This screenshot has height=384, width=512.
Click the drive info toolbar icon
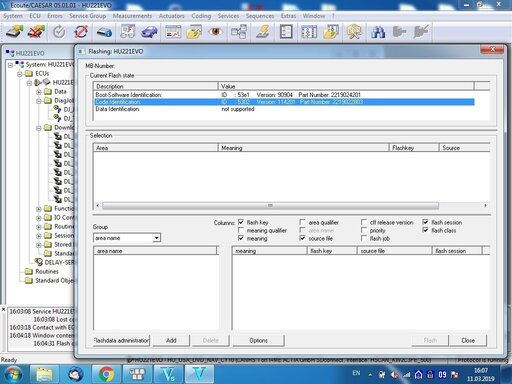click(104, 32)
